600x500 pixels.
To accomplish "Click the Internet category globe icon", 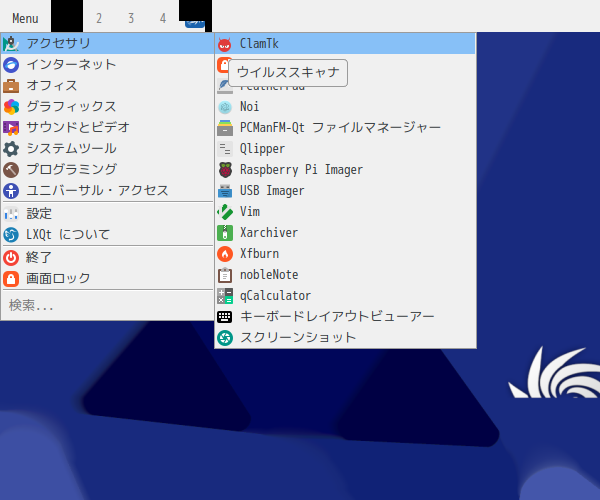I will tap(11, 65).
